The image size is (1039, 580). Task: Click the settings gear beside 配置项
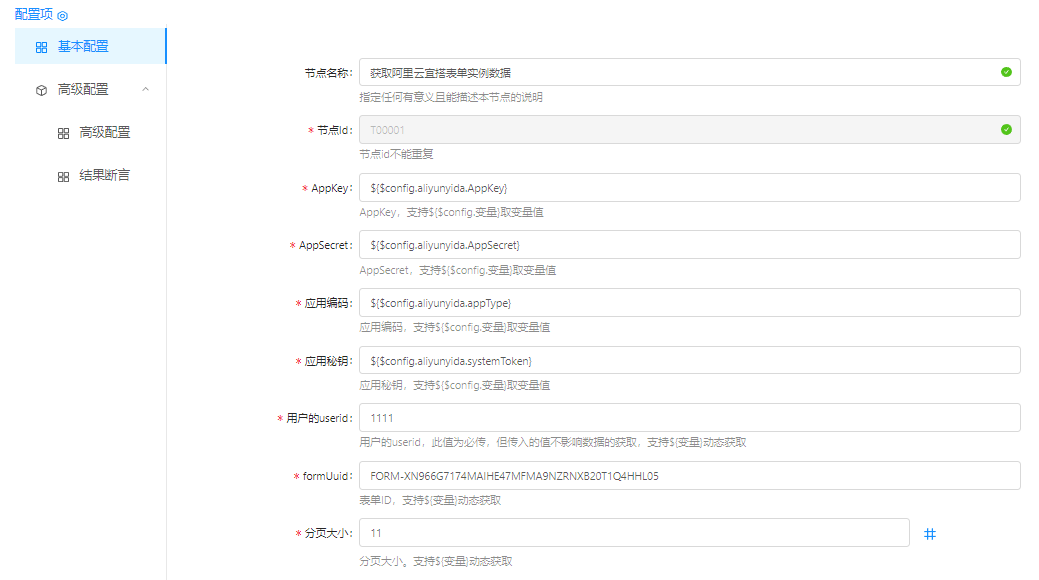63,17
